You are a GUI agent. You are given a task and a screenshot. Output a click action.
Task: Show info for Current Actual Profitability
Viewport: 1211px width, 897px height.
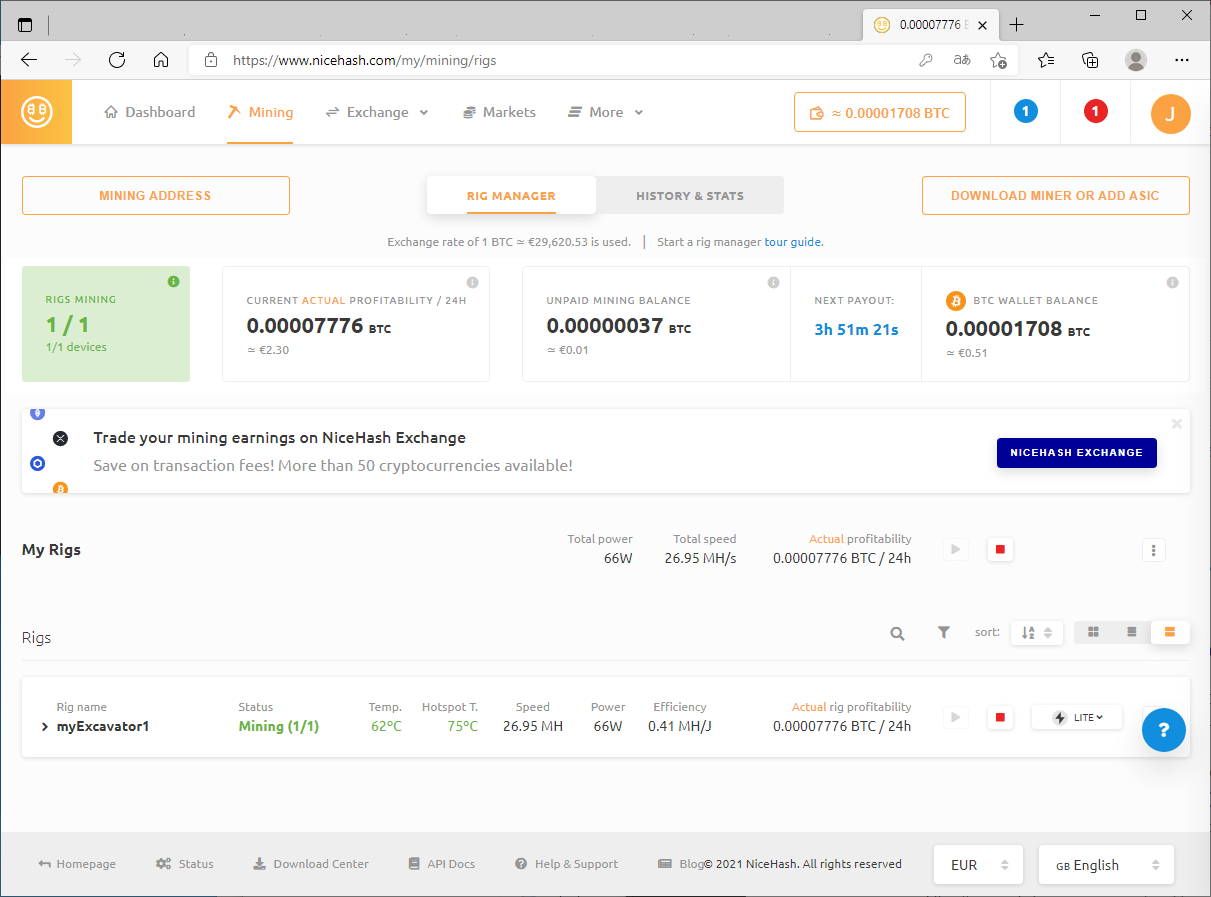(472, 283)
